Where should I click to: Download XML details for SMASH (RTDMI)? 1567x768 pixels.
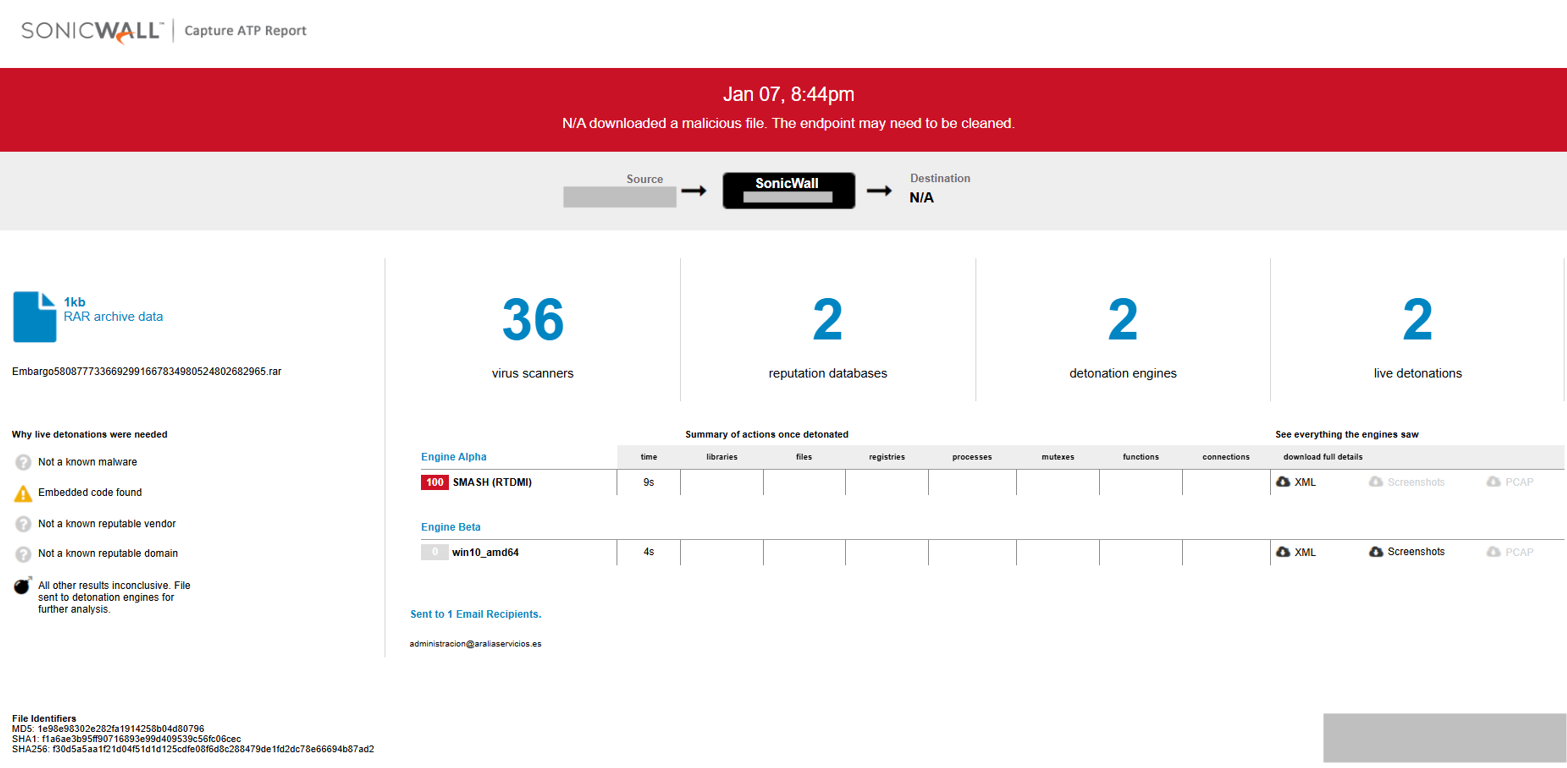[x=1296, y=482]
